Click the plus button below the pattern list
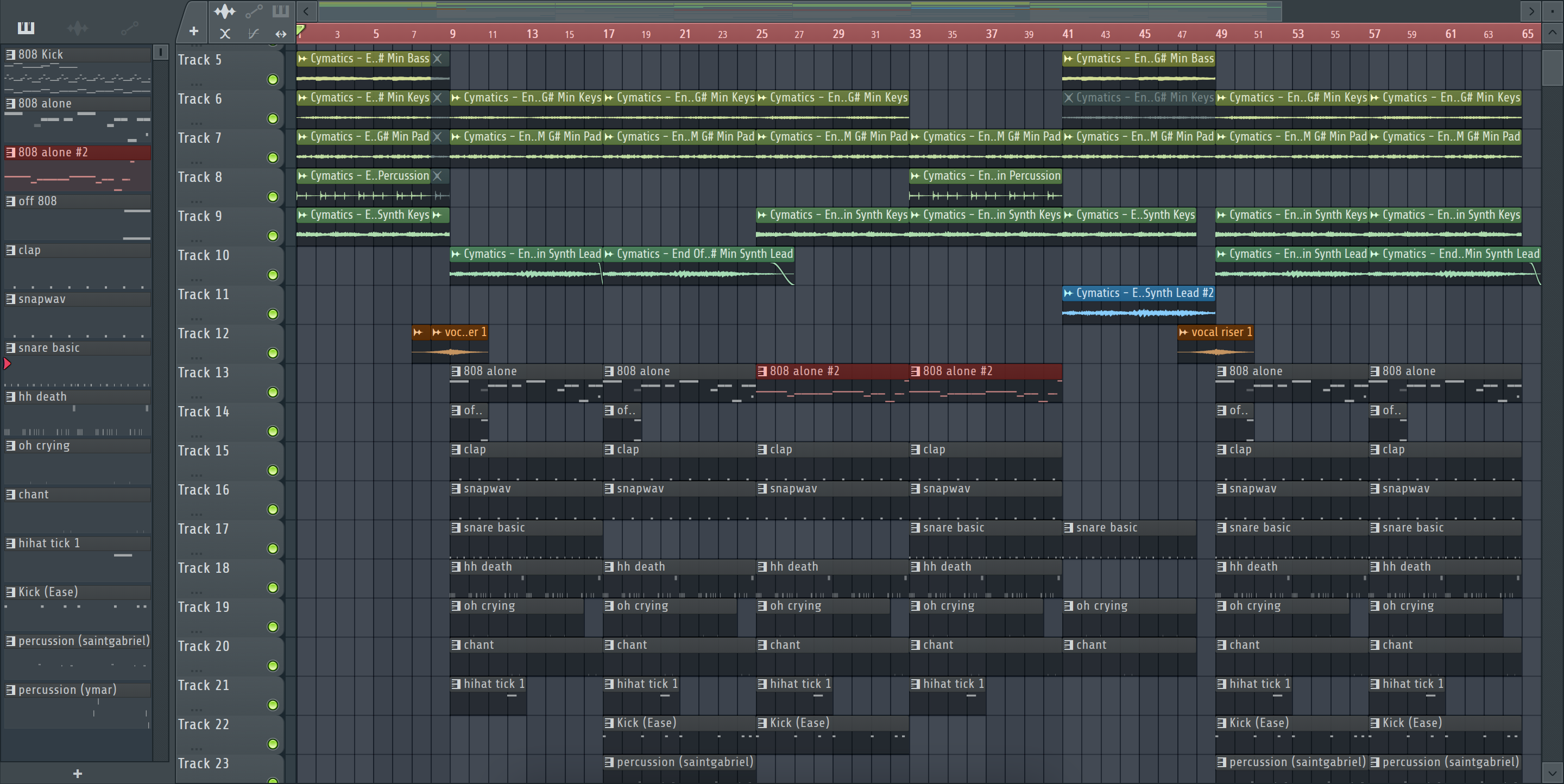The height and width of the screenshot is (784, 1564). 78,774
